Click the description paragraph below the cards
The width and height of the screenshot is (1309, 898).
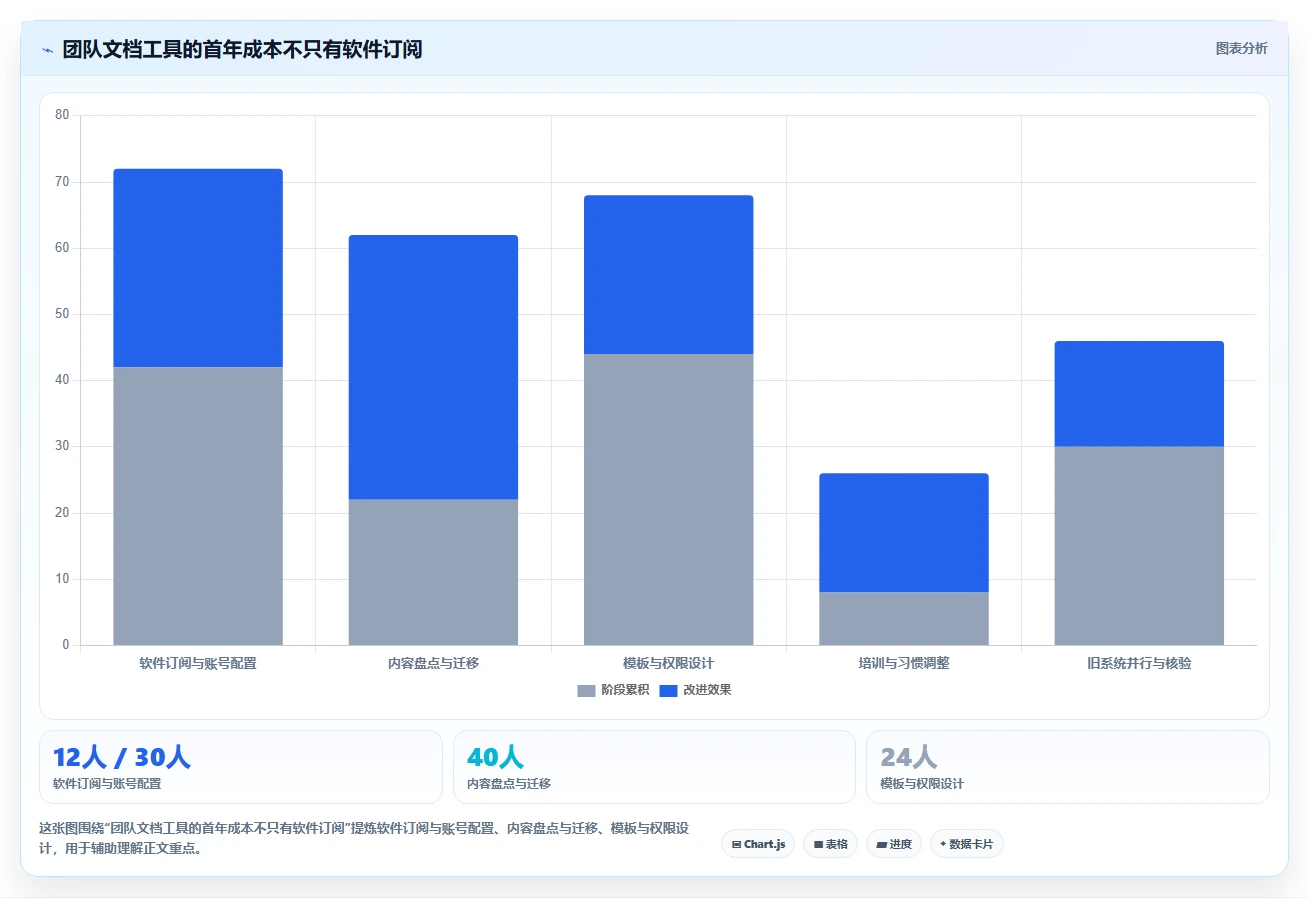point(366,839)
